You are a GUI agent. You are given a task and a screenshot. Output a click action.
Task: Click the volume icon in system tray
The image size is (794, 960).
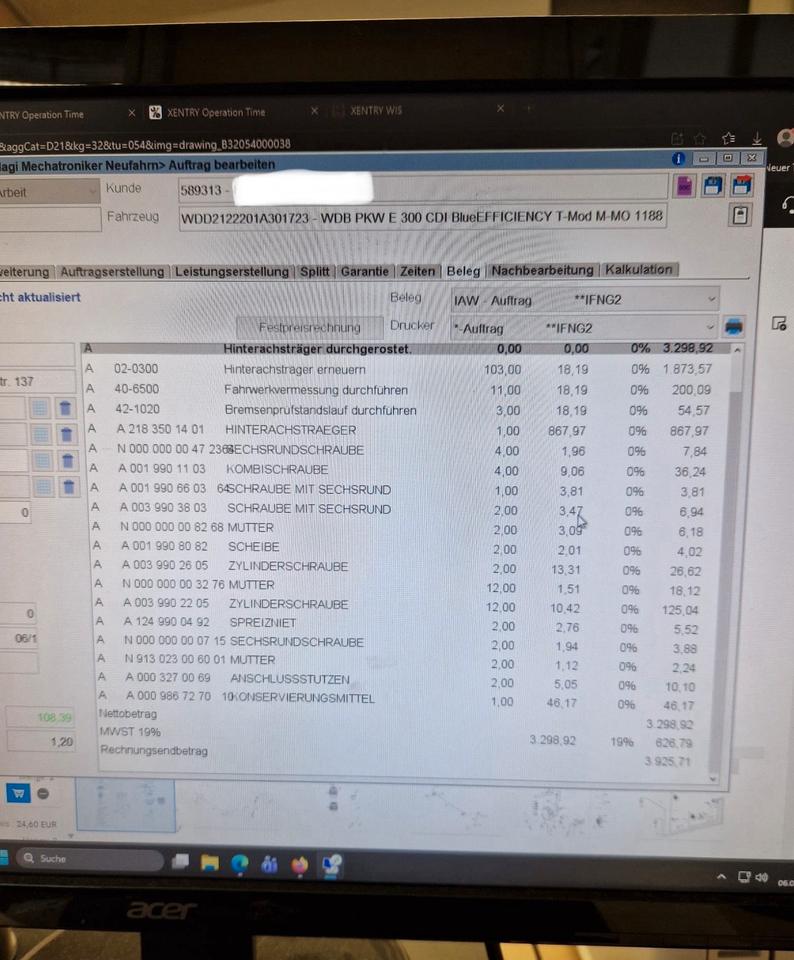click(x=762, y=877)
